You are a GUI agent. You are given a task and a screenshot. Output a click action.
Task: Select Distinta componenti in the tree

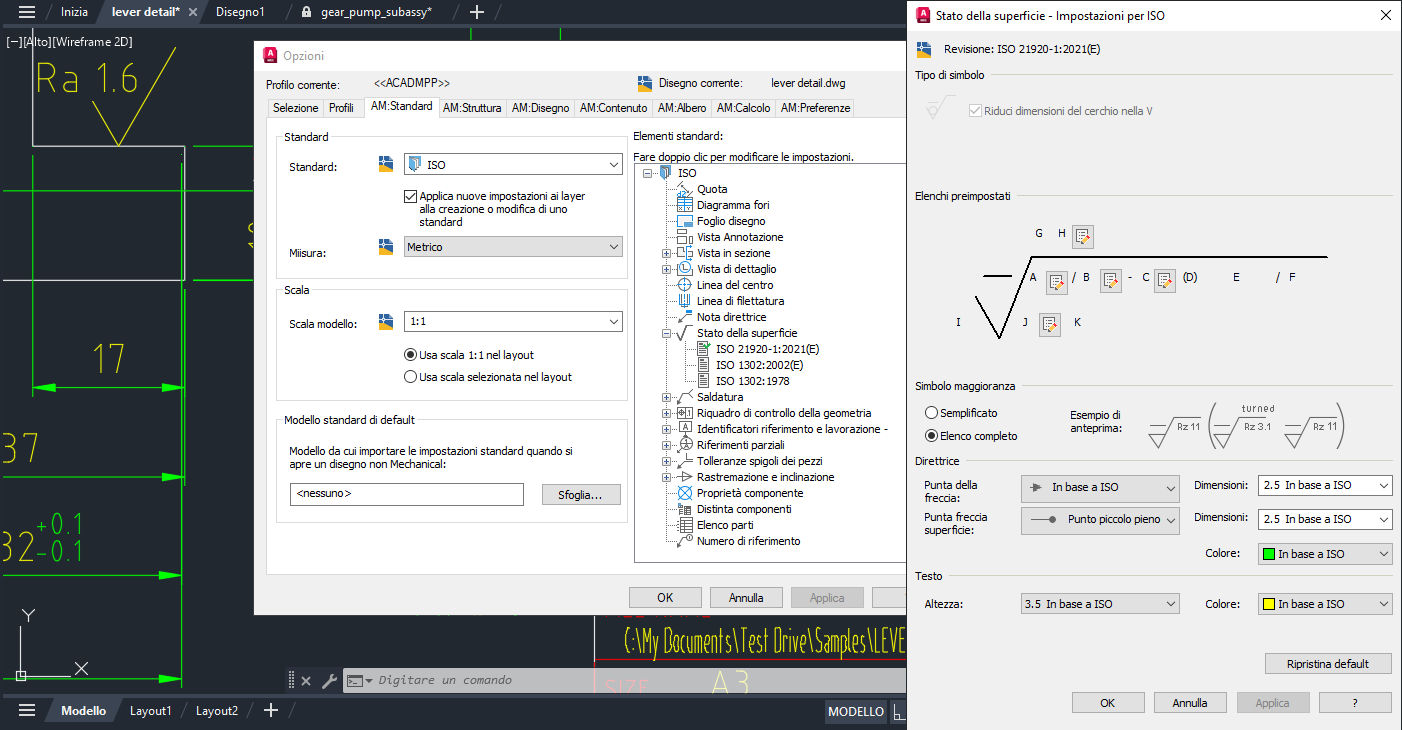(x=744, y=509)
